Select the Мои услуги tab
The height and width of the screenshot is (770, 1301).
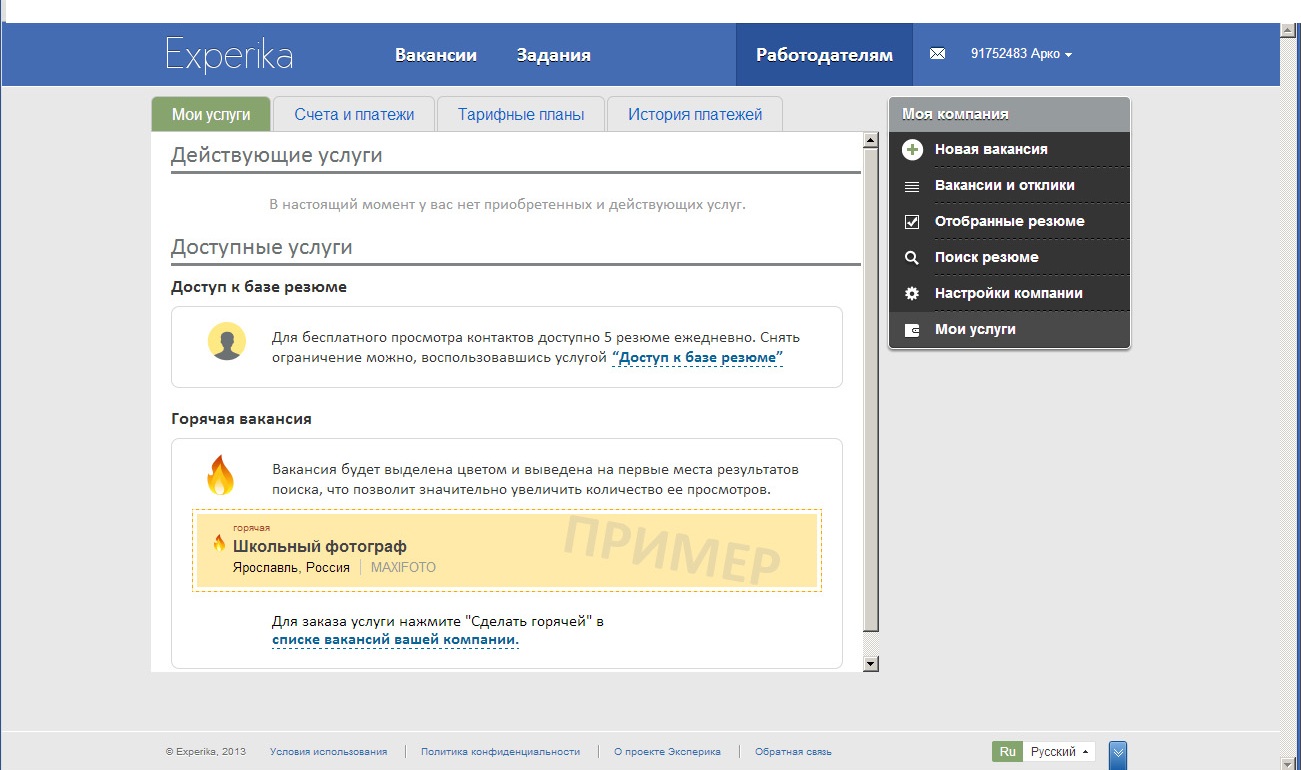[x=211, y=114]
